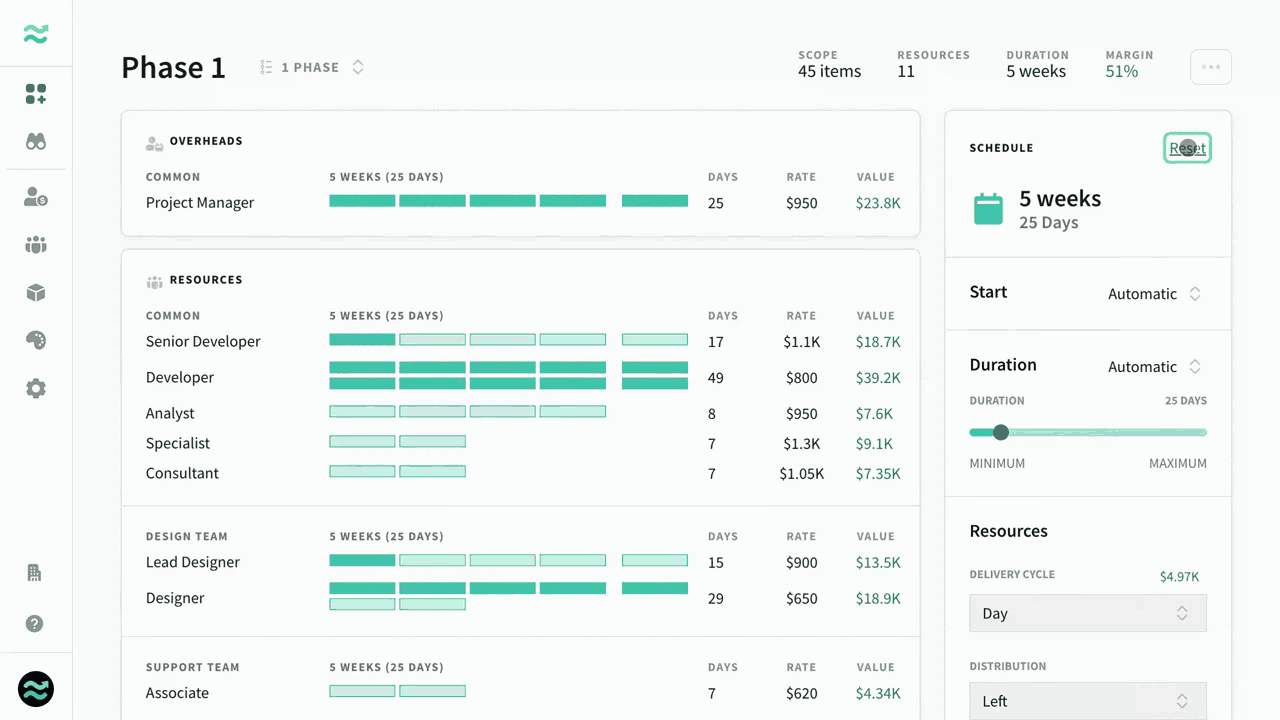The image size is (1280, 720).
Task: Expand the Delivery Cycle Day dropdown
Action: (1088, 613)
